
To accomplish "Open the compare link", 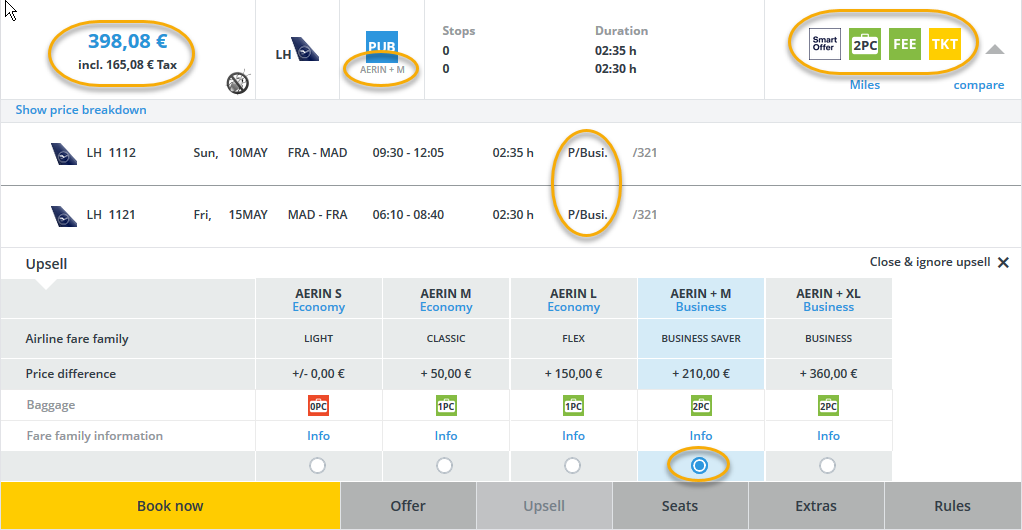I will [x=978, y=85].
